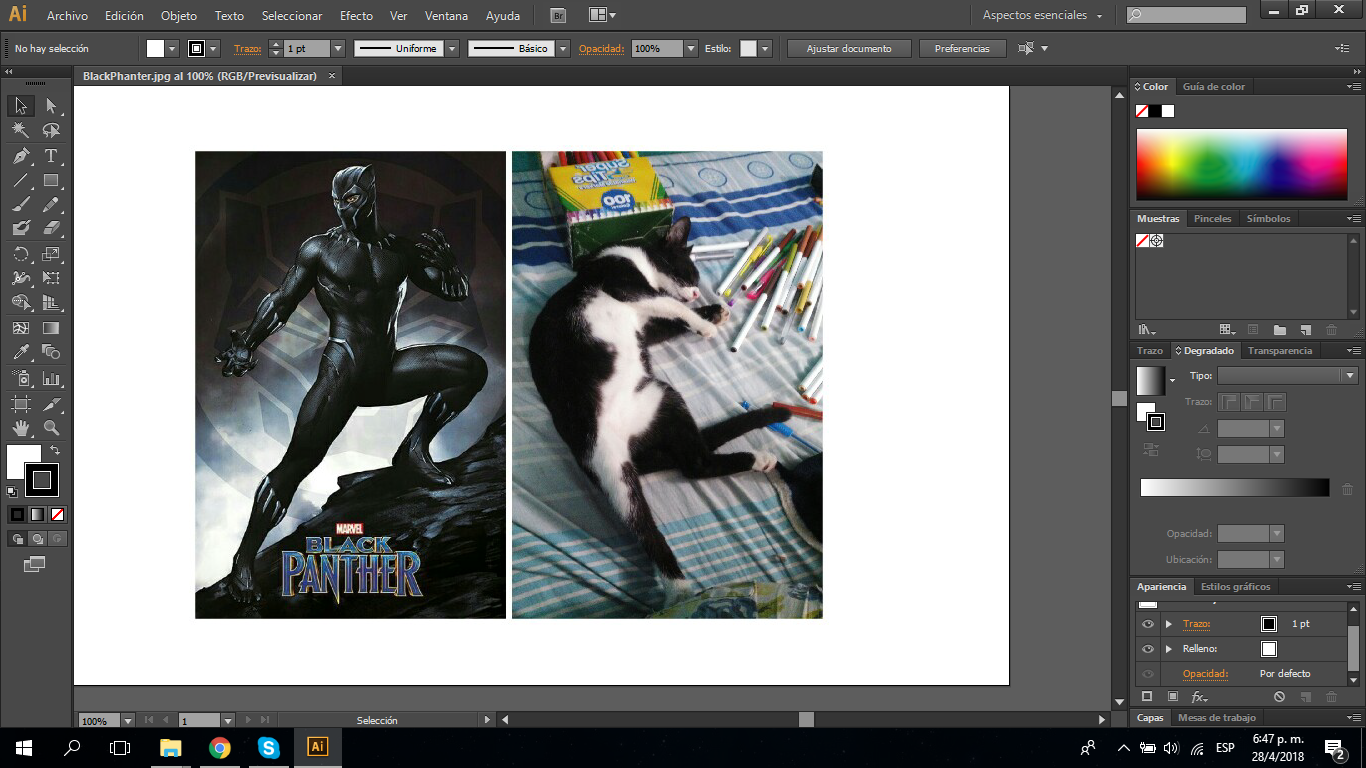Click the fx add effect icon

pos(1199,696)
